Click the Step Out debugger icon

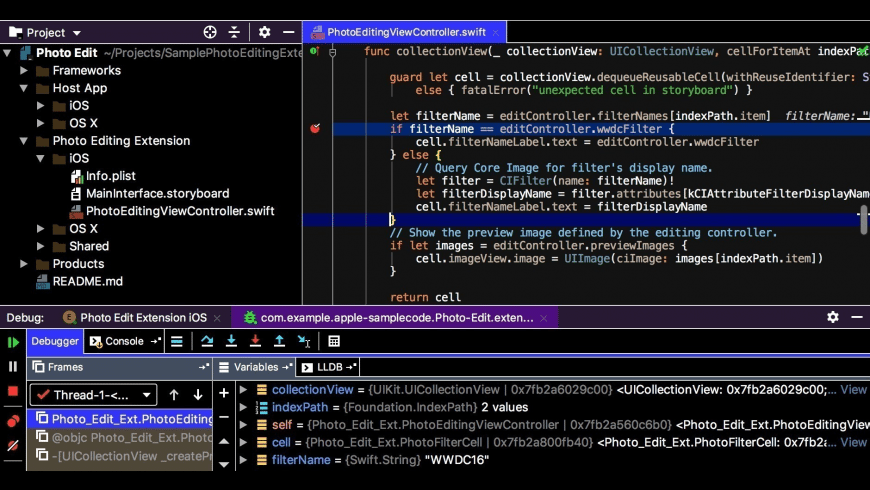tap(279, 341)
